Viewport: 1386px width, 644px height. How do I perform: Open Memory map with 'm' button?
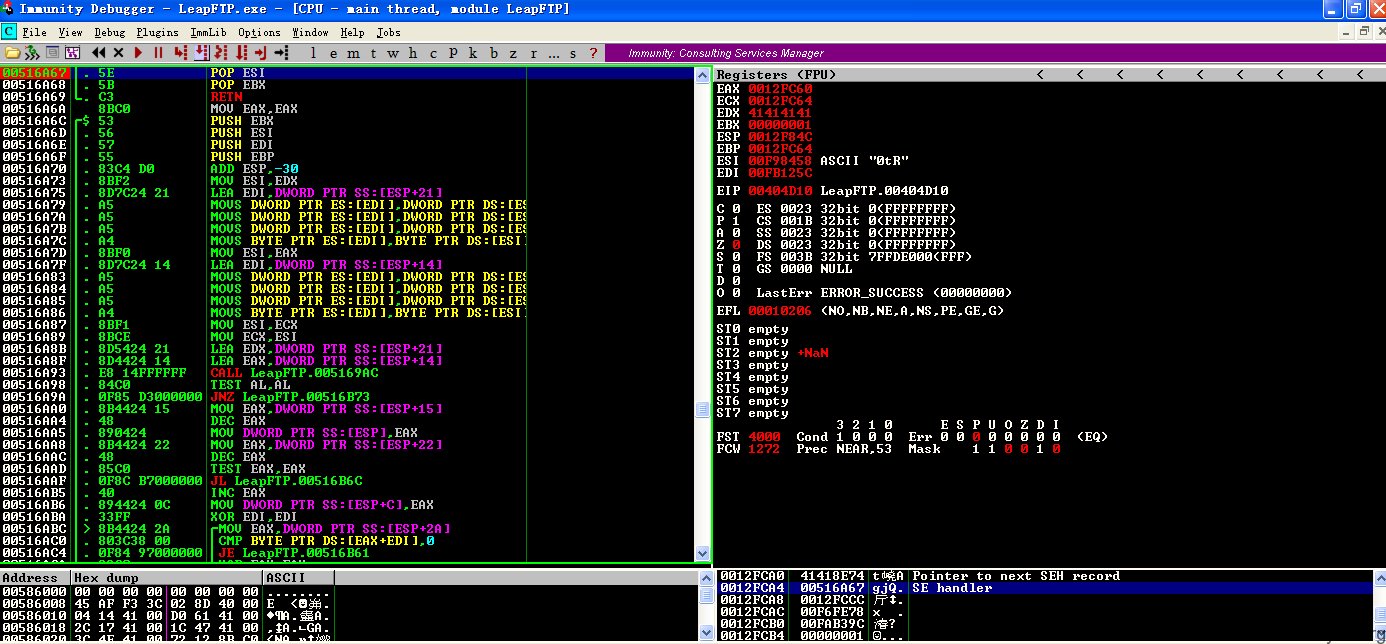pyautogui.click(x=353, y=52)
